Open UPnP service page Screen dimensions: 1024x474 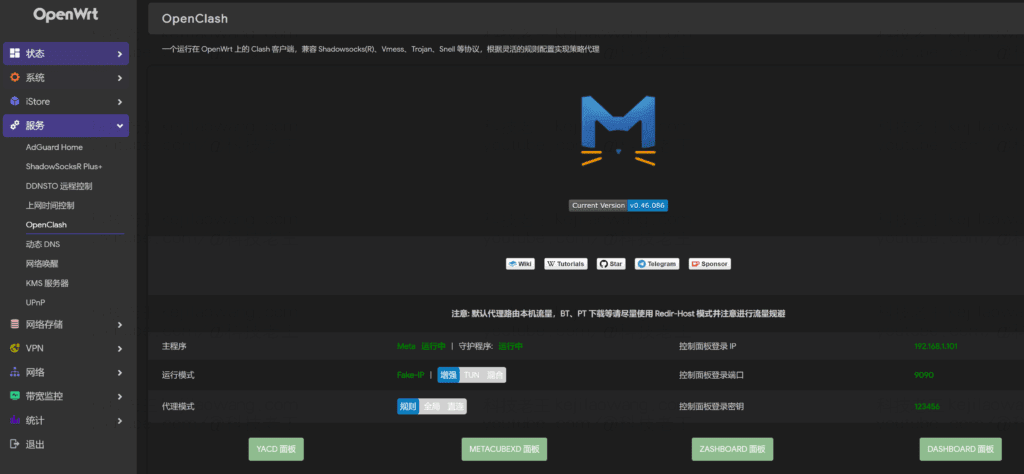tap(36, 303)
